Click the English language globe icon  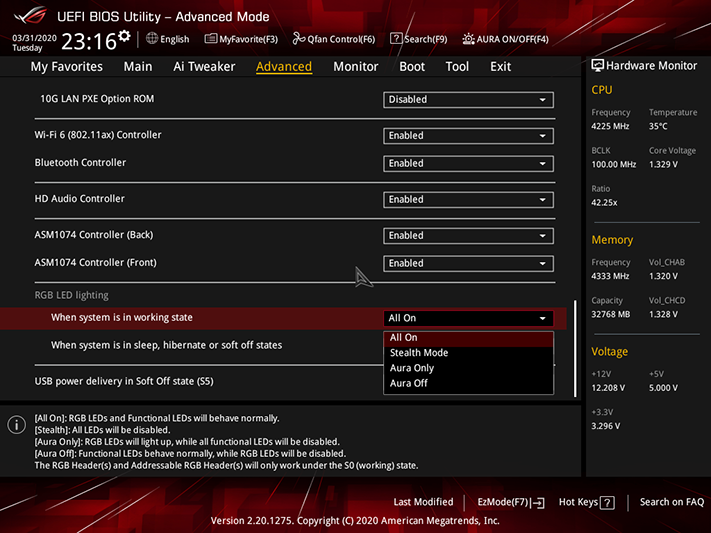pos(152,39)
